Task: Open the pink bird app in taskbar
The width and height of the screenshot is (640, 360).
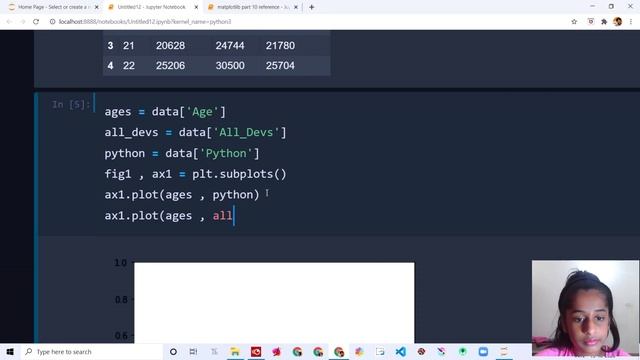Action: coord(276,351)
